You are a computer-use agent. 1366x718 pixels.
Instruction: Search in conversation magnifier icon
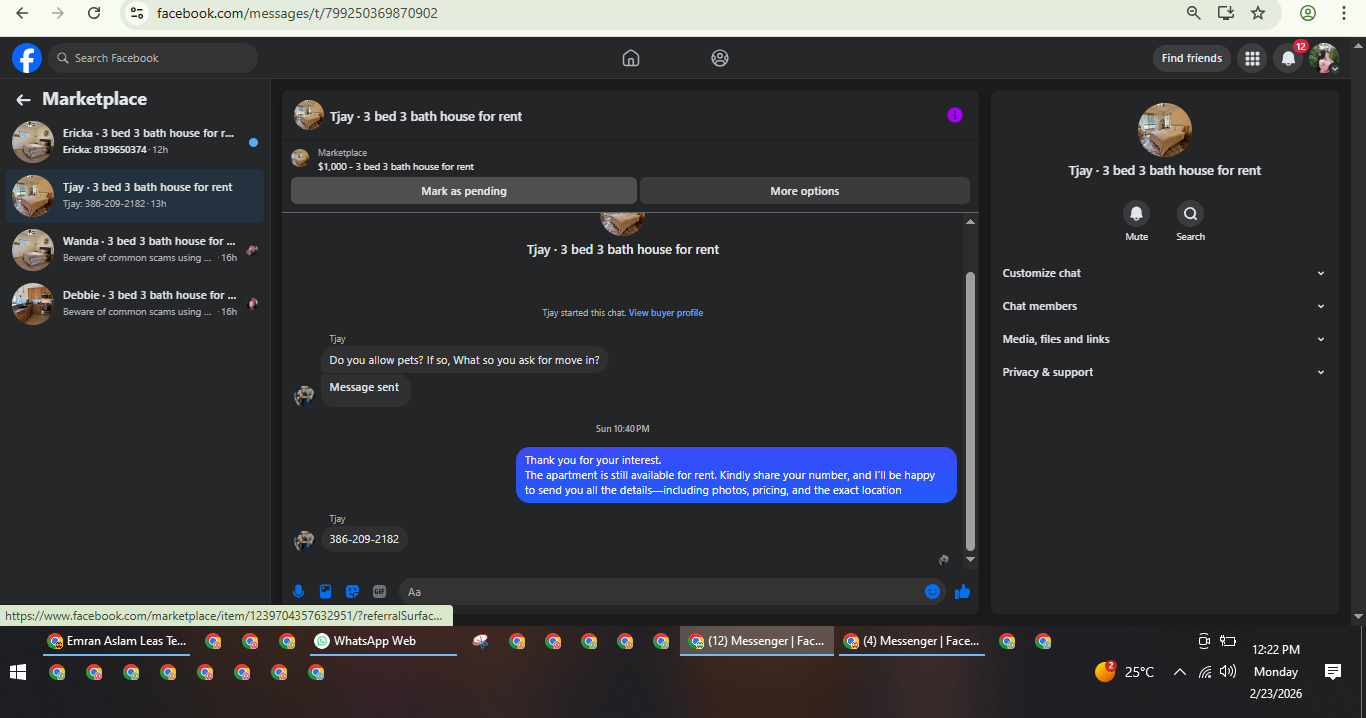pyautogui.click(x=1190, y=213)
